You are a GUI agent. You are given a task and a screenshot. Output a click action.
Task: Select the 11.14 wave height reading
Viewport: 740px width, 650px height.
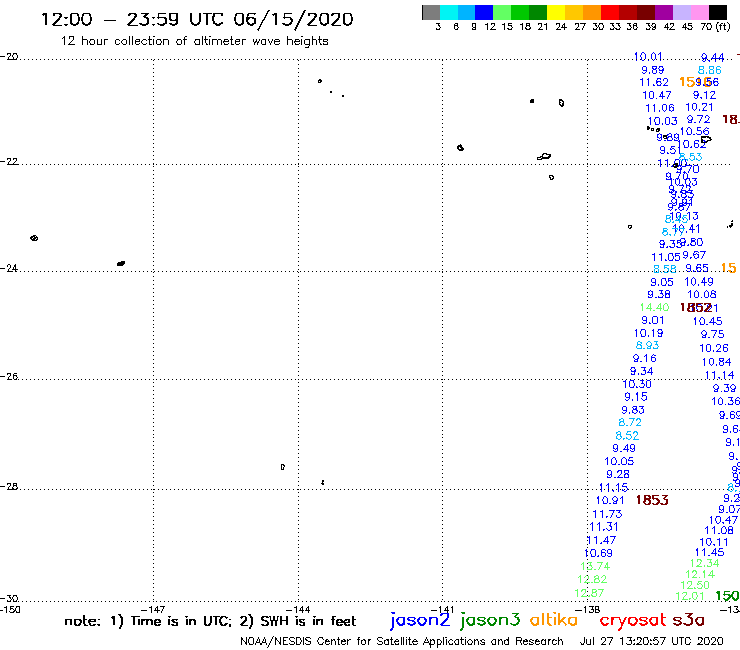pos(720,375)
